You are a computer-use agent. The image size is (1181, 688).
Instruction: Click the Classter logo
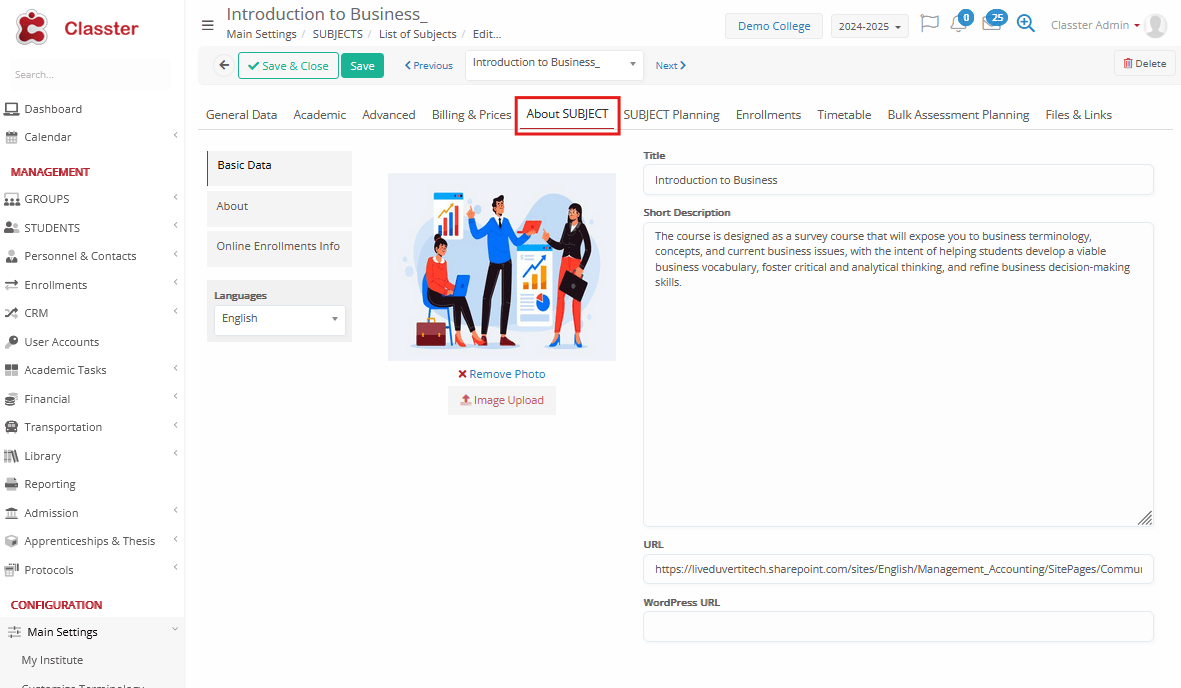click(x=77, y=28)
